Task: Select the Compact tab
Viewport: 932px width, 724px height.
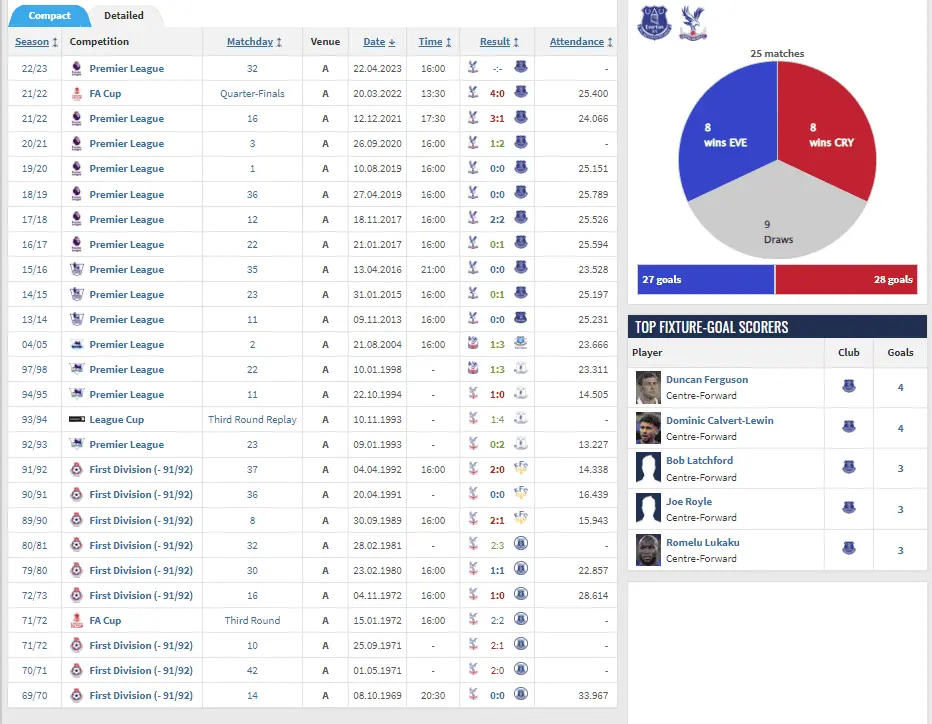Action: 49,16
